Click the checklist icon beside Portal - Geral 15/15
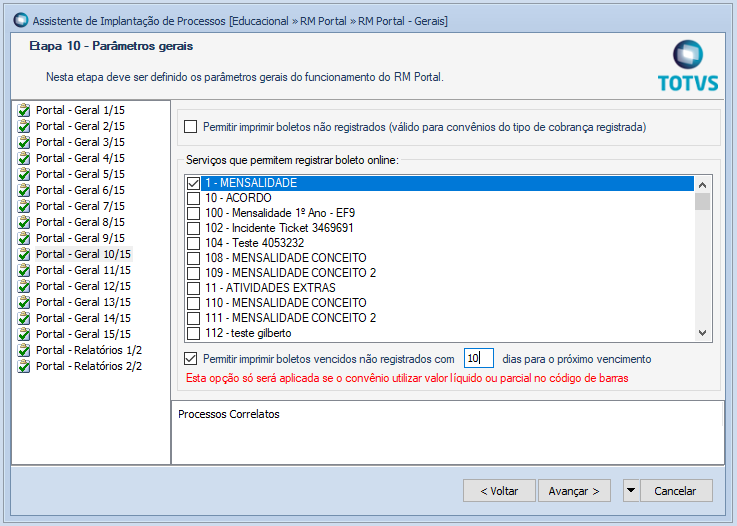This screenshot has width=737, height=526. tap(24, 334)
